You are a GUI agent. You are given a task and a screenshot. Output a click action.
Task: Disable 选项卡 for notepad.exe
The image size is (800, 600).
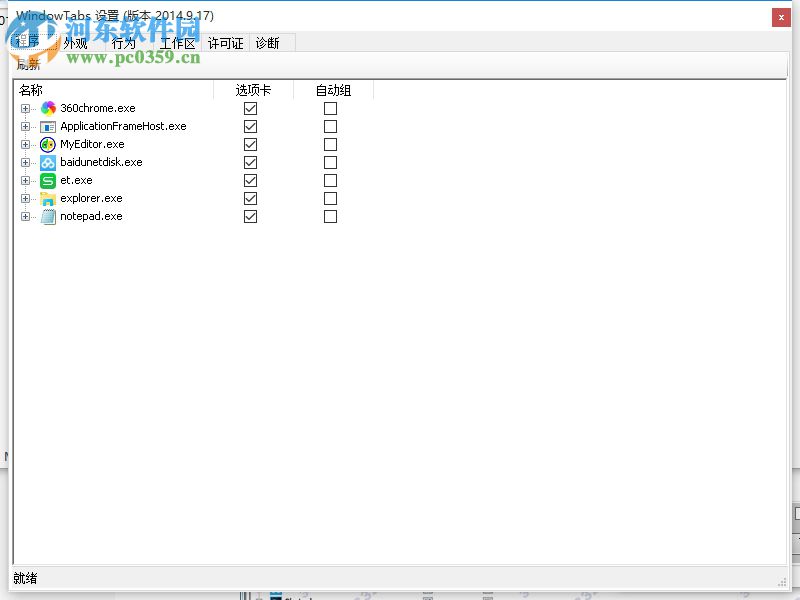coord(250,216)
